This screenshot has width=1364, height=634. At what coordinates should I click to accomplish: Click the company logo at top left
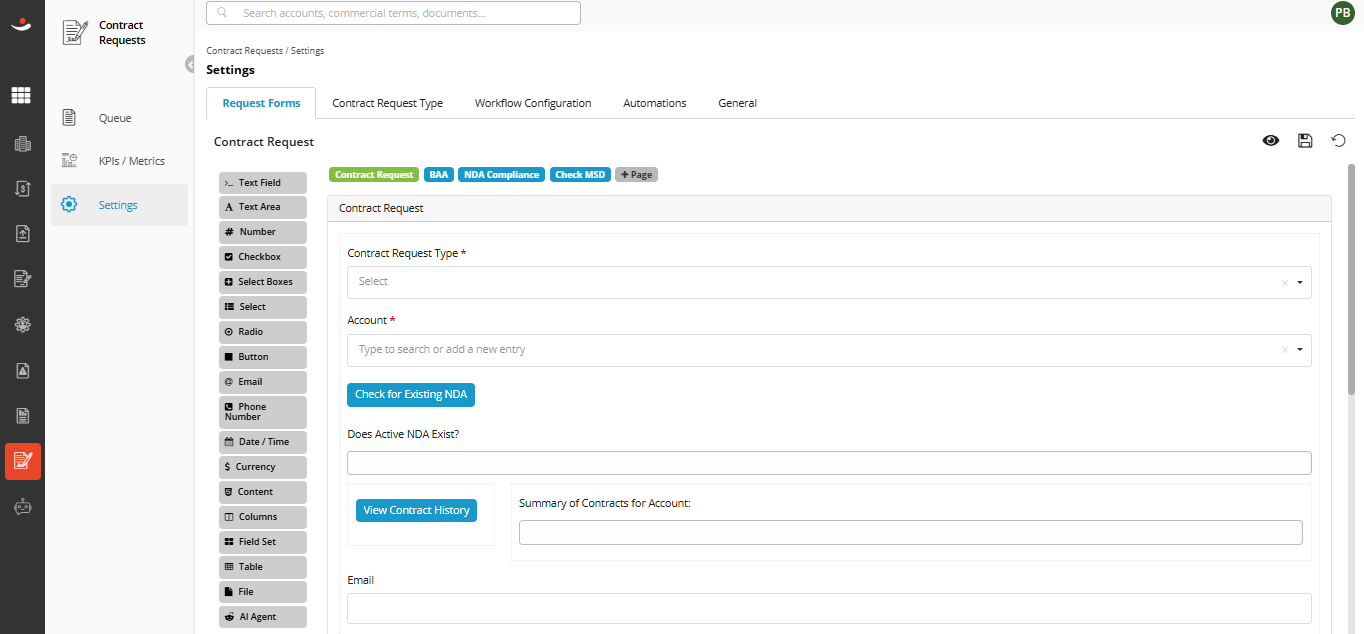coord(22,26)
